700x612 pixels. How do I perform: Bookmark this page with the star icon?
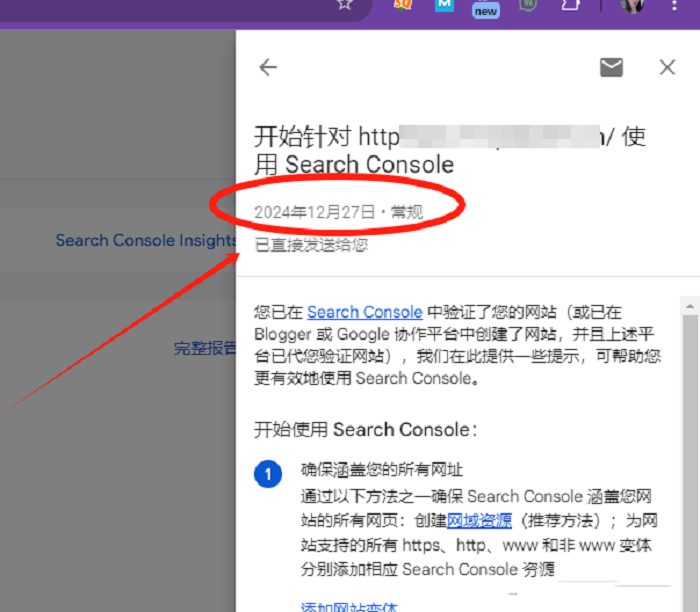[x=345, y=4]
